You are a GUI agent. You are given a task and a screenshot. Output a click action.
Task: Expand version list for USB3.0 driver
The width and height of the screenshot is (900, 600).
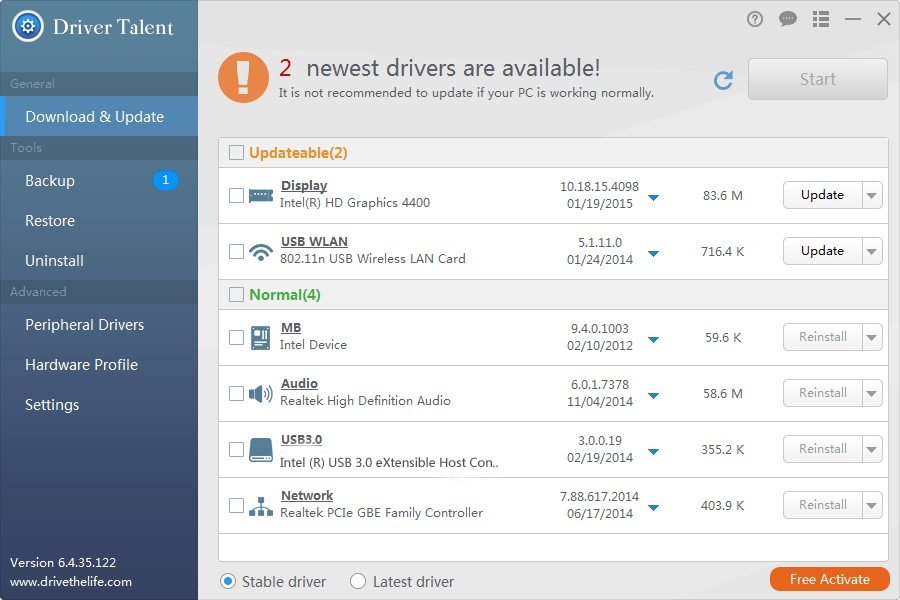tap(653, 451)
